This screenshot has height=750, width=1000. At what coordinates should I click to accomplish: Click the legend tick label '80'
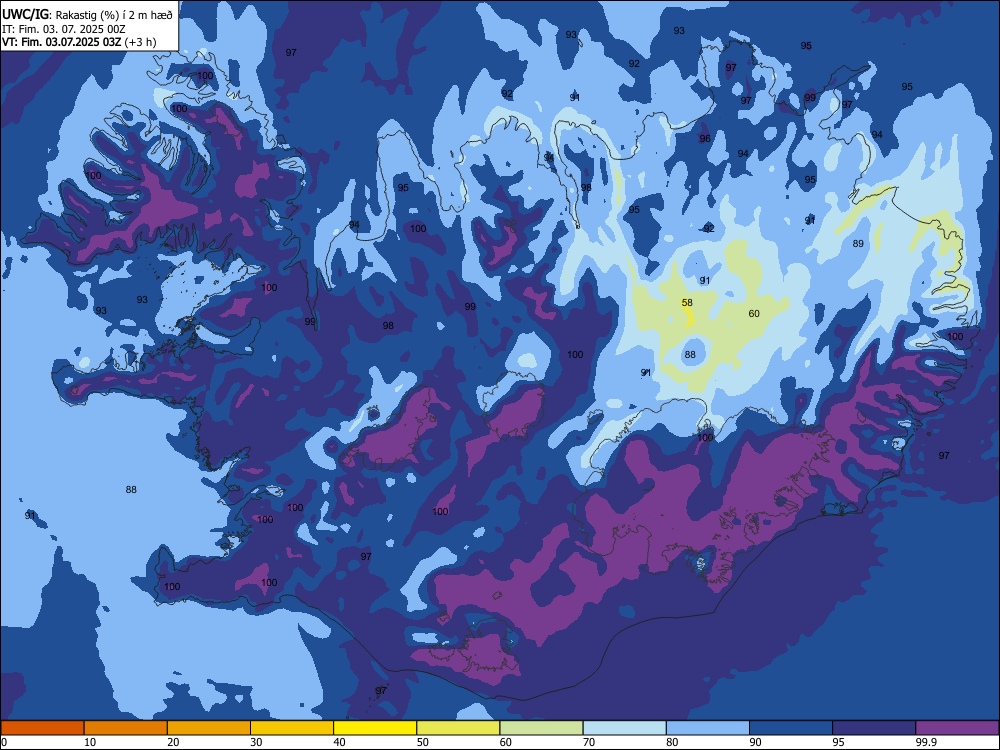tap(672, 742)
